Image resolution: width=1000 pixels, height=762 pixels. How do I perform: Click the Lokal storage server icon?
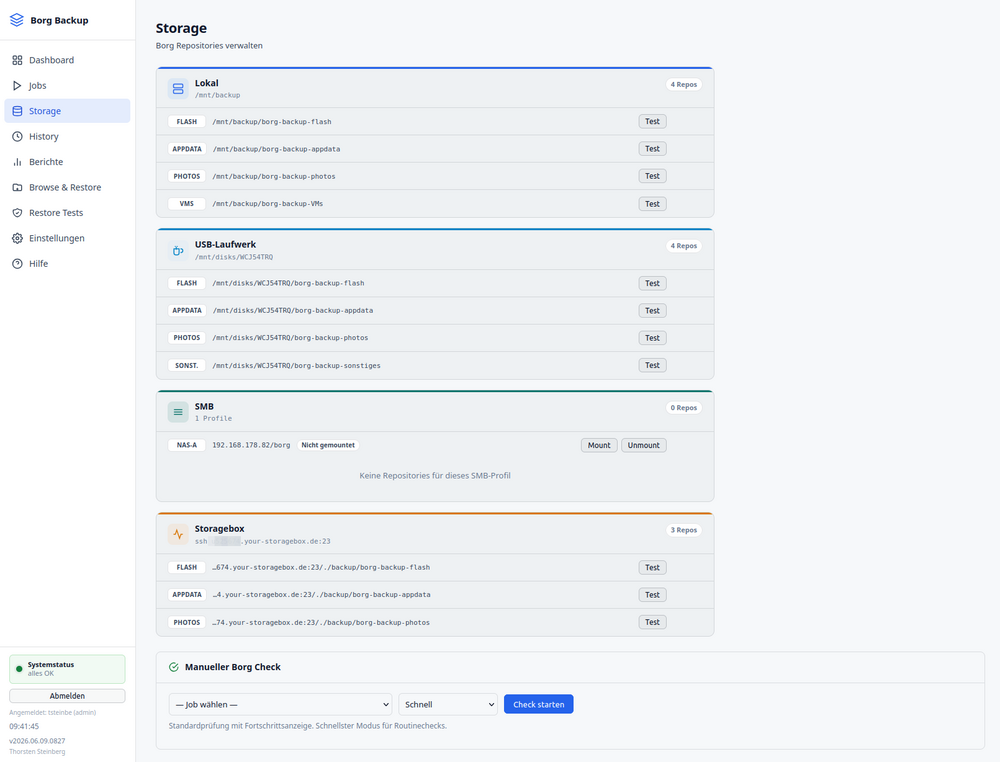[178, 89]
